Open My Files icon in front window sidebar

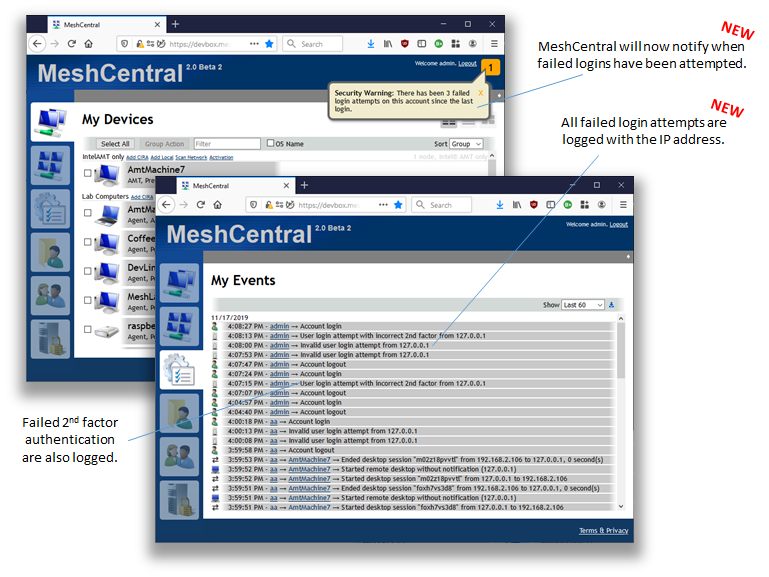(179, 413)
